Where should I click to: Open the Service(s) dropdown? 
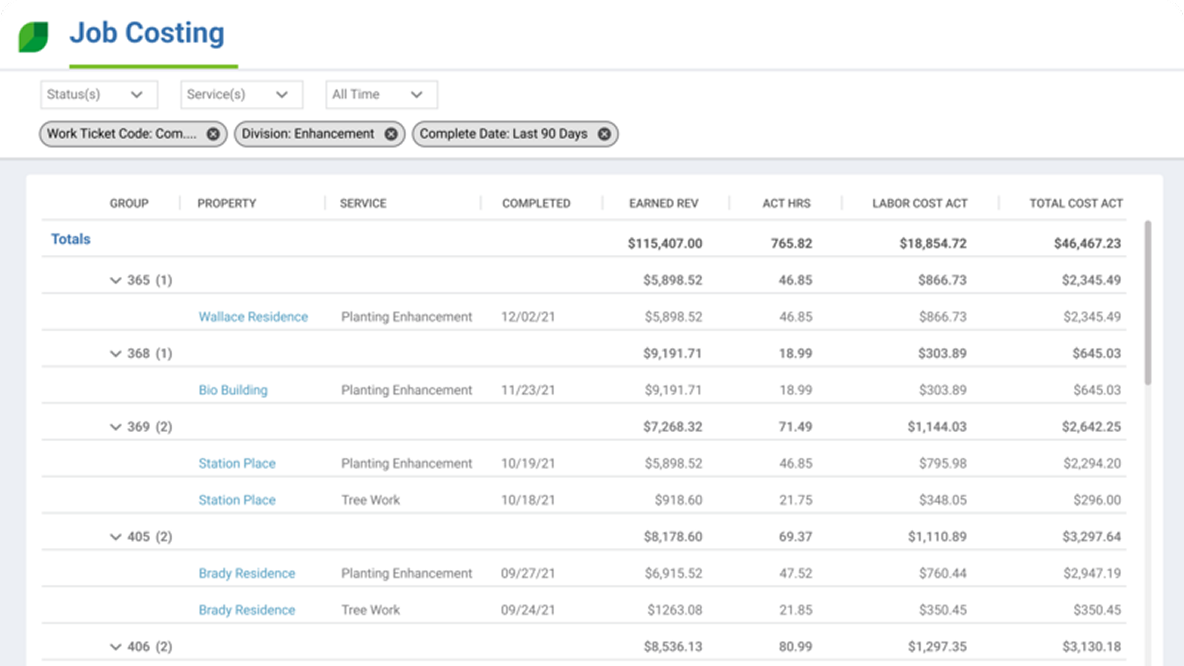[240, 95]
